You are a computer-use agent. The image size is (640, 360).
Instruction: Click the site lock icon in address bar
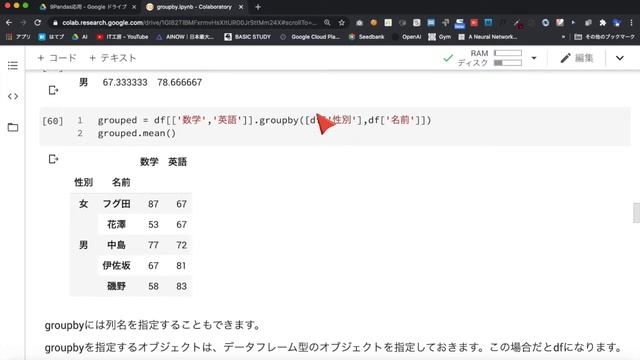click(55, 23)
